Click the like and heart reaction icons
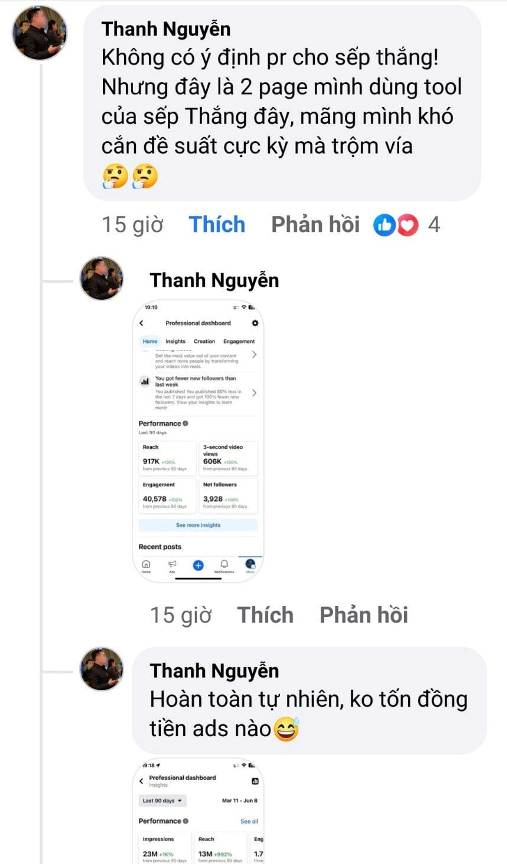 (396, 225)
